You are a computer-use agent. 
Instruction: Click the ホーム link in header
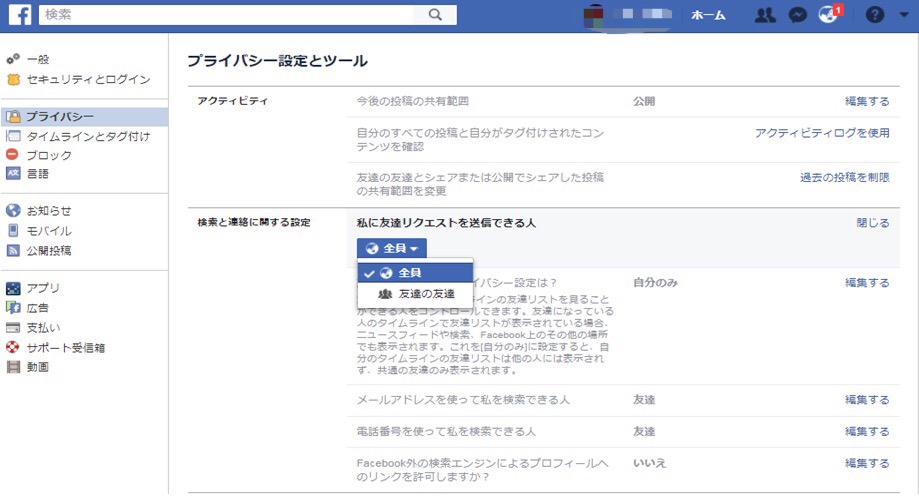tap(708, 15)
